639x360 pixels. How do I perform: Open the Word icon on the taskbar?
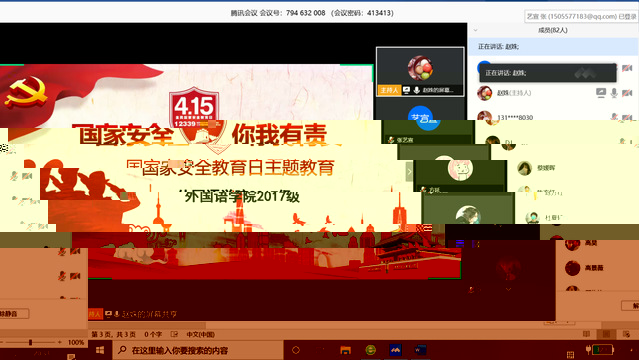420,350
